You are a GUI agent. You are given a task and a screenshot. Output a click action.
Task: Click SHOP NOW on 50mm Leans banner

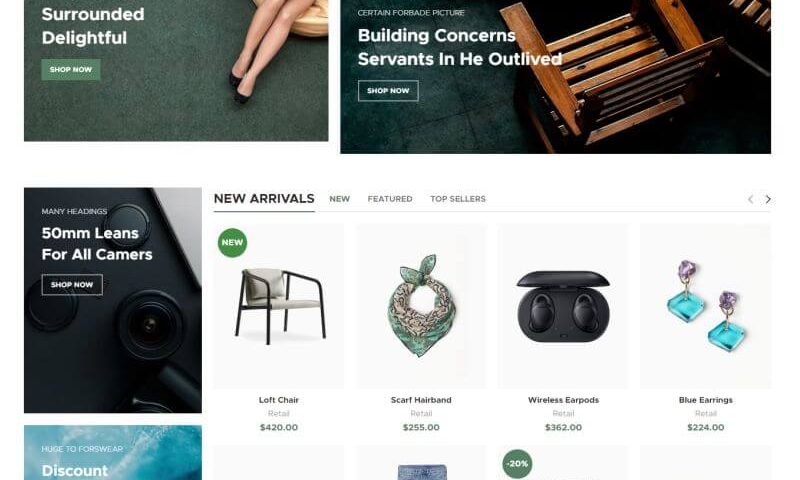tap(72, 285)
